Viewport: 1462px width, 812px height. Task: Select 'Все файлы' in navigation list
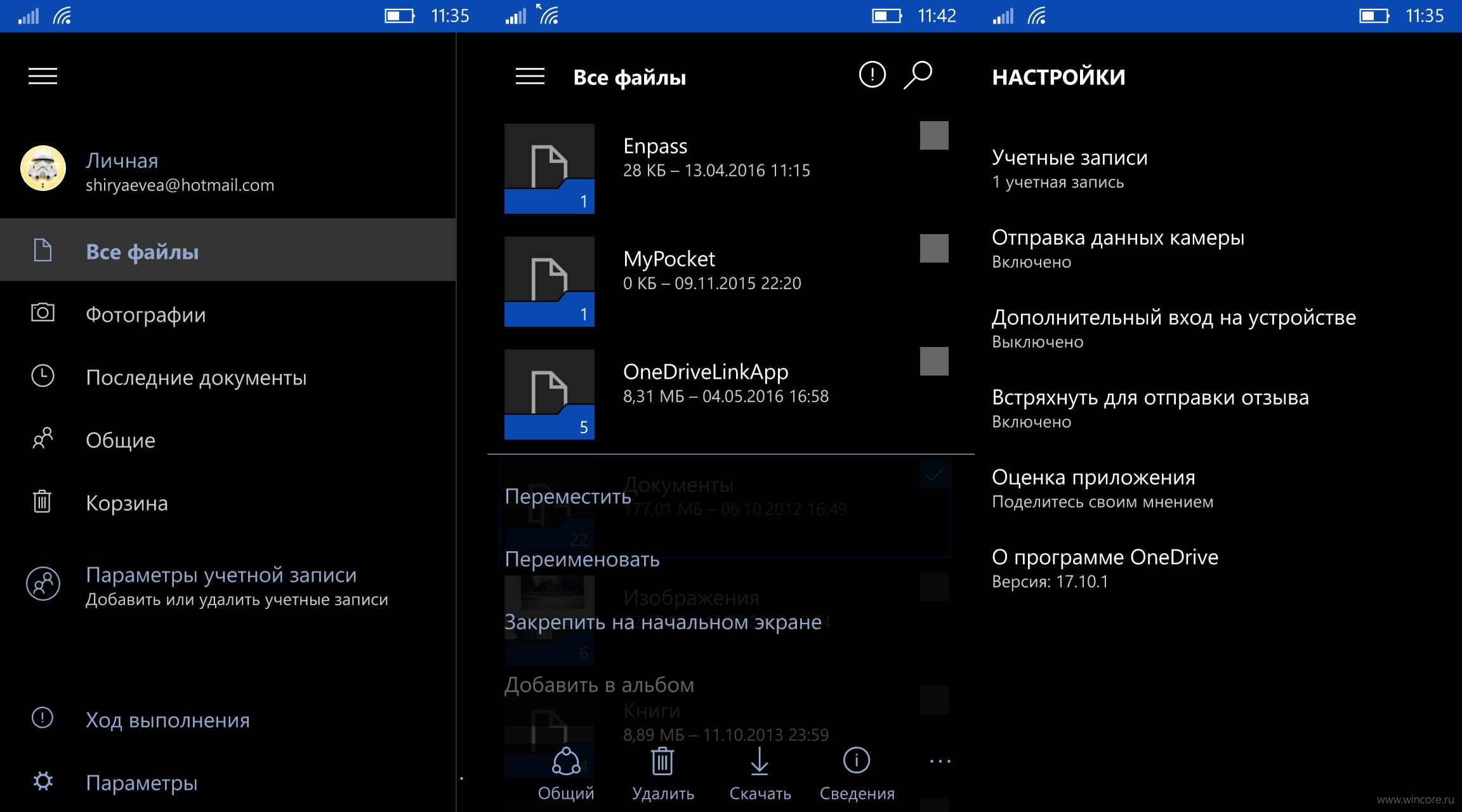[228, 250]
